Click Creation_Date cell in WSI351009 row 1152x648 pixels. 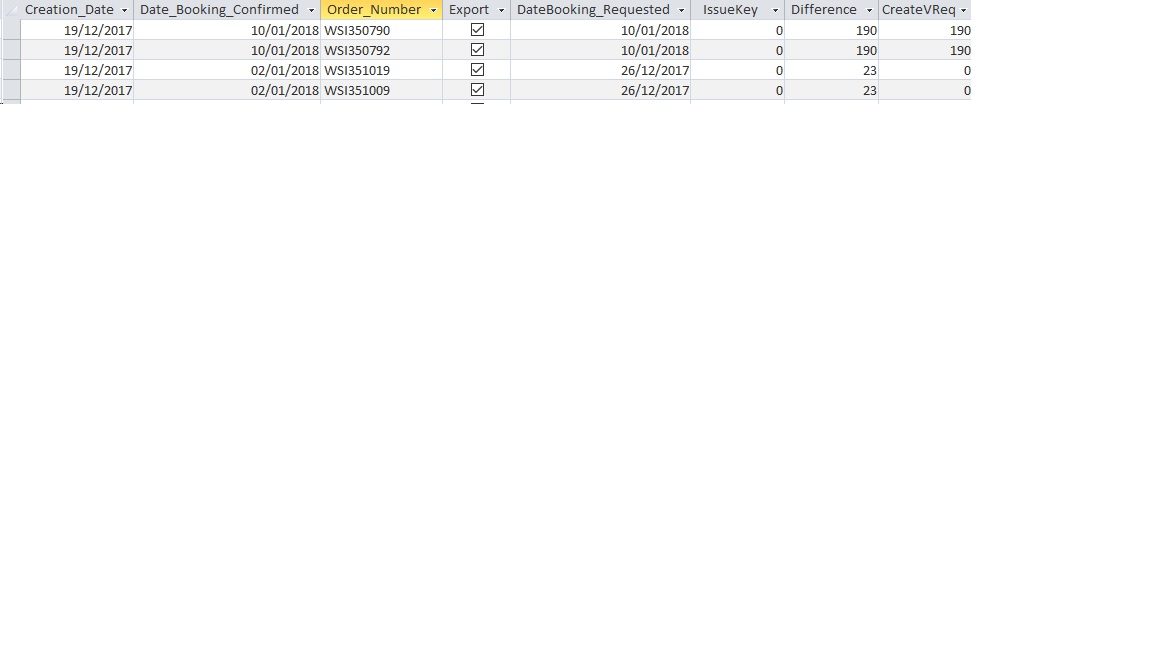point(77,90)
